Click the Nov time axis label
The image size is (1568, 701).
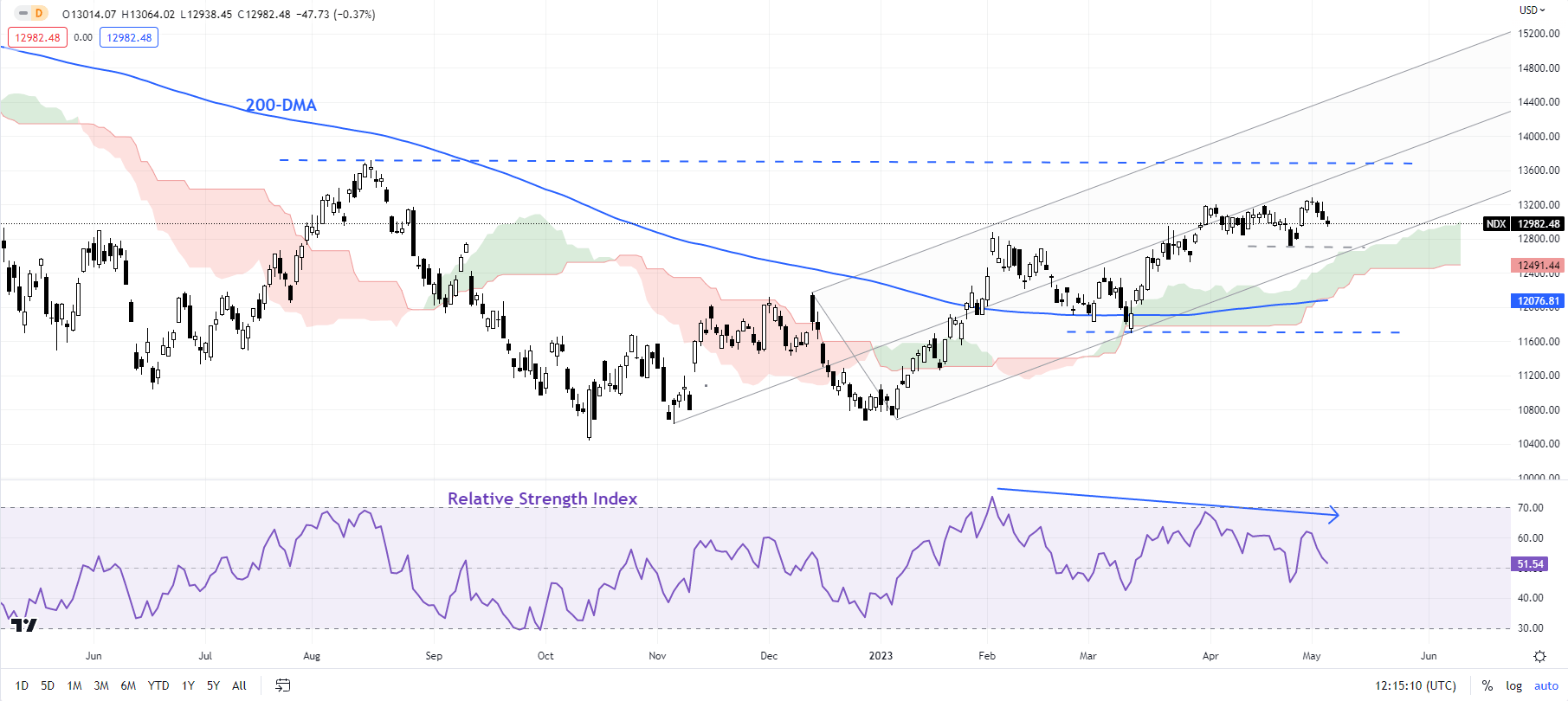click(x=657, y=656)
